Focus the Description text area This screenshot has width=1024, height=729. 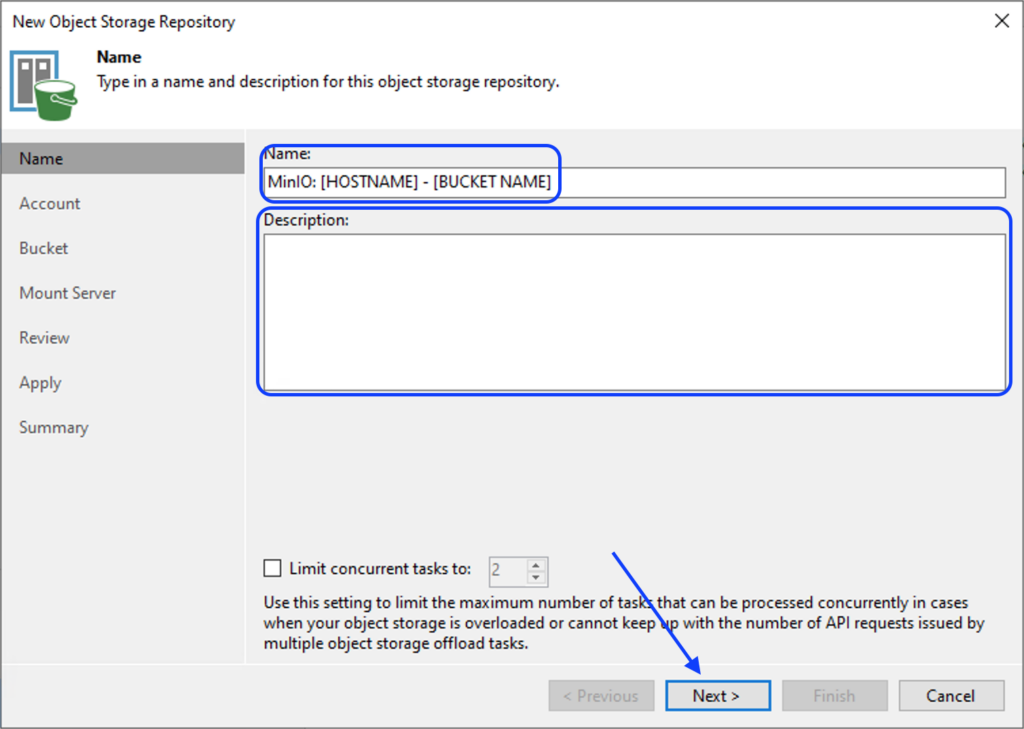tap(634, 312)
